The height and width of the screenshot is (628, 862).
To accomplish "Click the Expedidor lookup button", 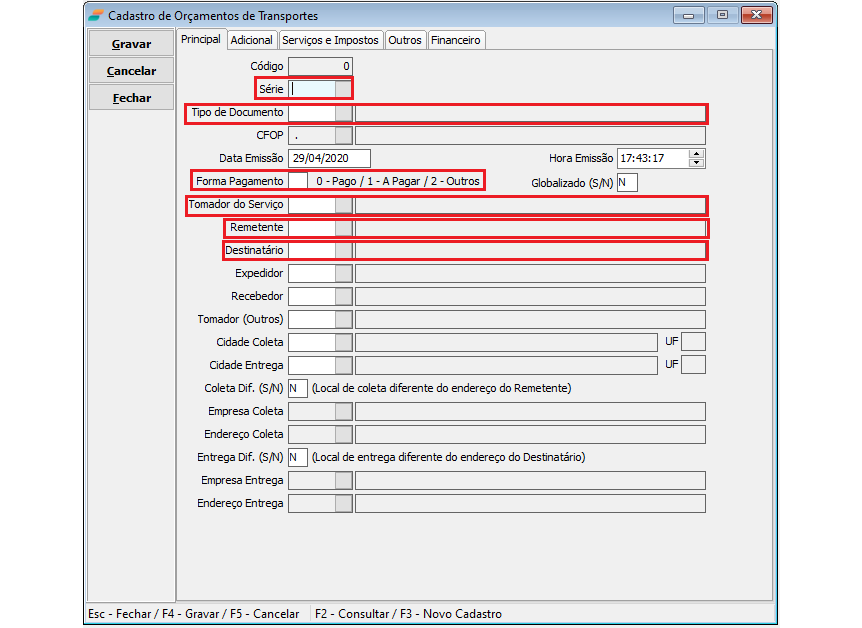I will click(x=343, y=273).
